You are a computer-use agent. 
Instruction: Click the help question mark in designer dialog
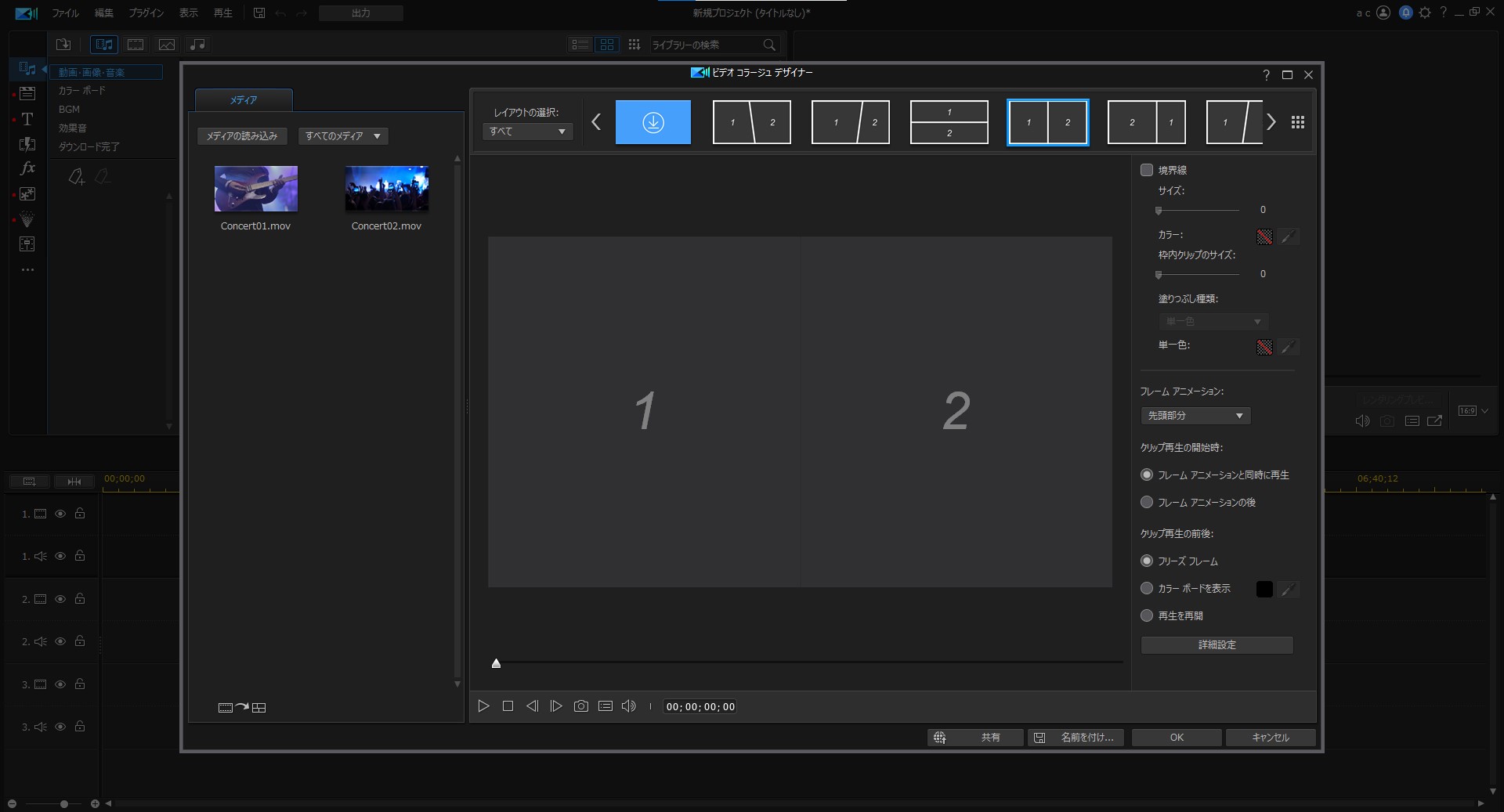1266,75
